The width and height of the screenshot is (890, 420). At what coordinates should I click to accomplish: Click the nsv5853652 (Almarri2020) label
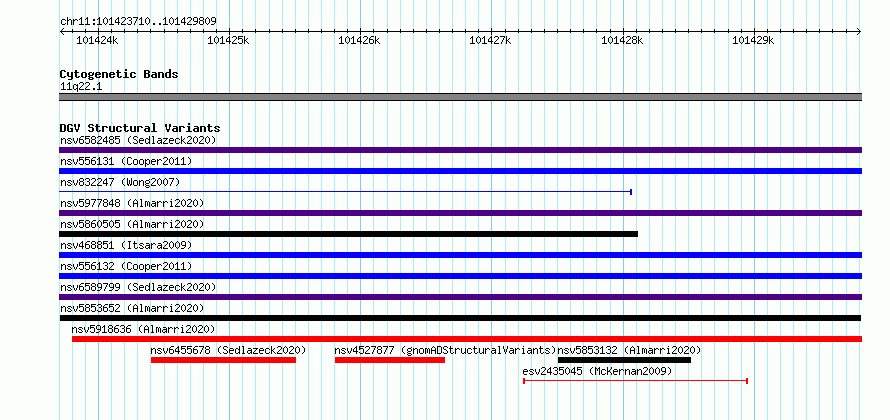click(132, 308)
